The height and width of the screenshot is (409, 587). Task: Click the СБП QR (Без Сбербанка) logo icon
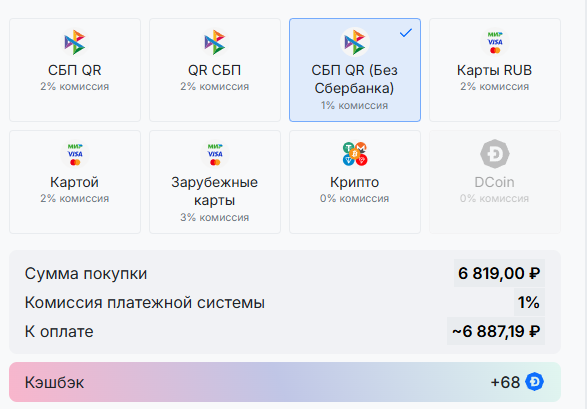[x=355, y=42]
